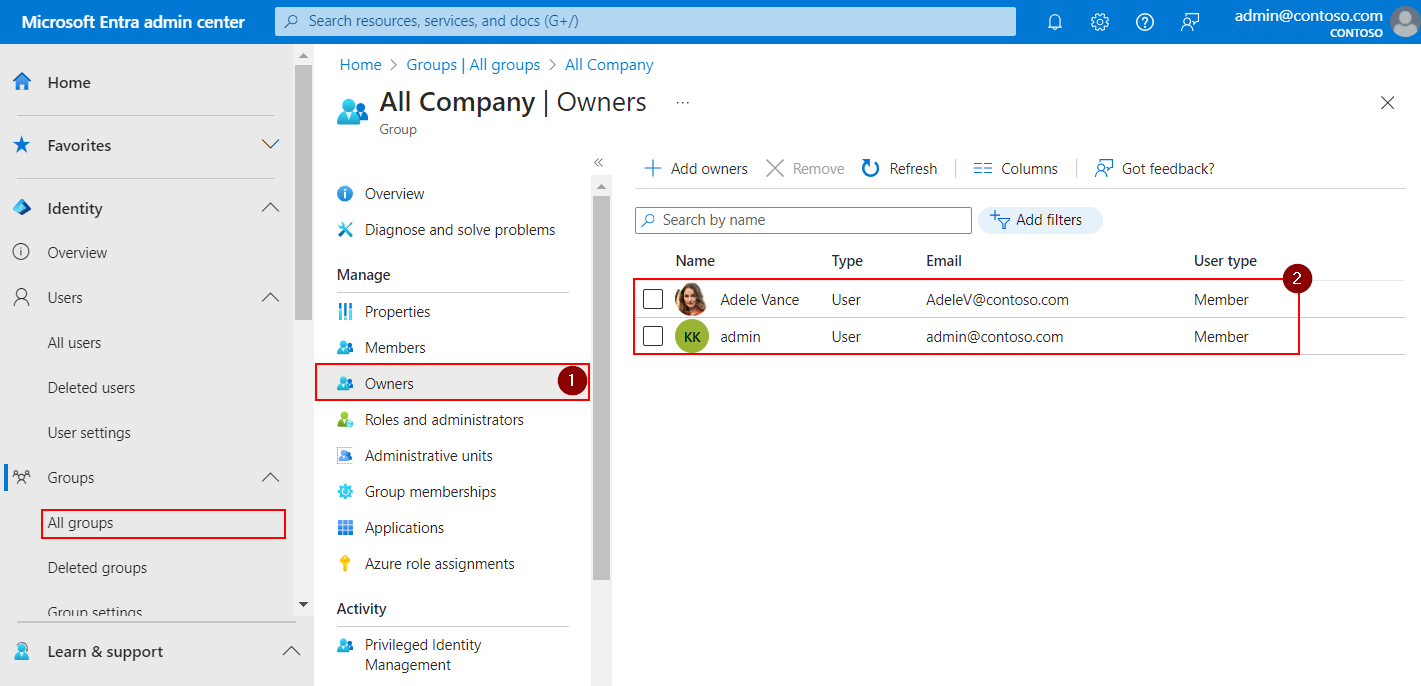
Task: Open the Columns settings on the toolbar
Action: coord(1014,168)
